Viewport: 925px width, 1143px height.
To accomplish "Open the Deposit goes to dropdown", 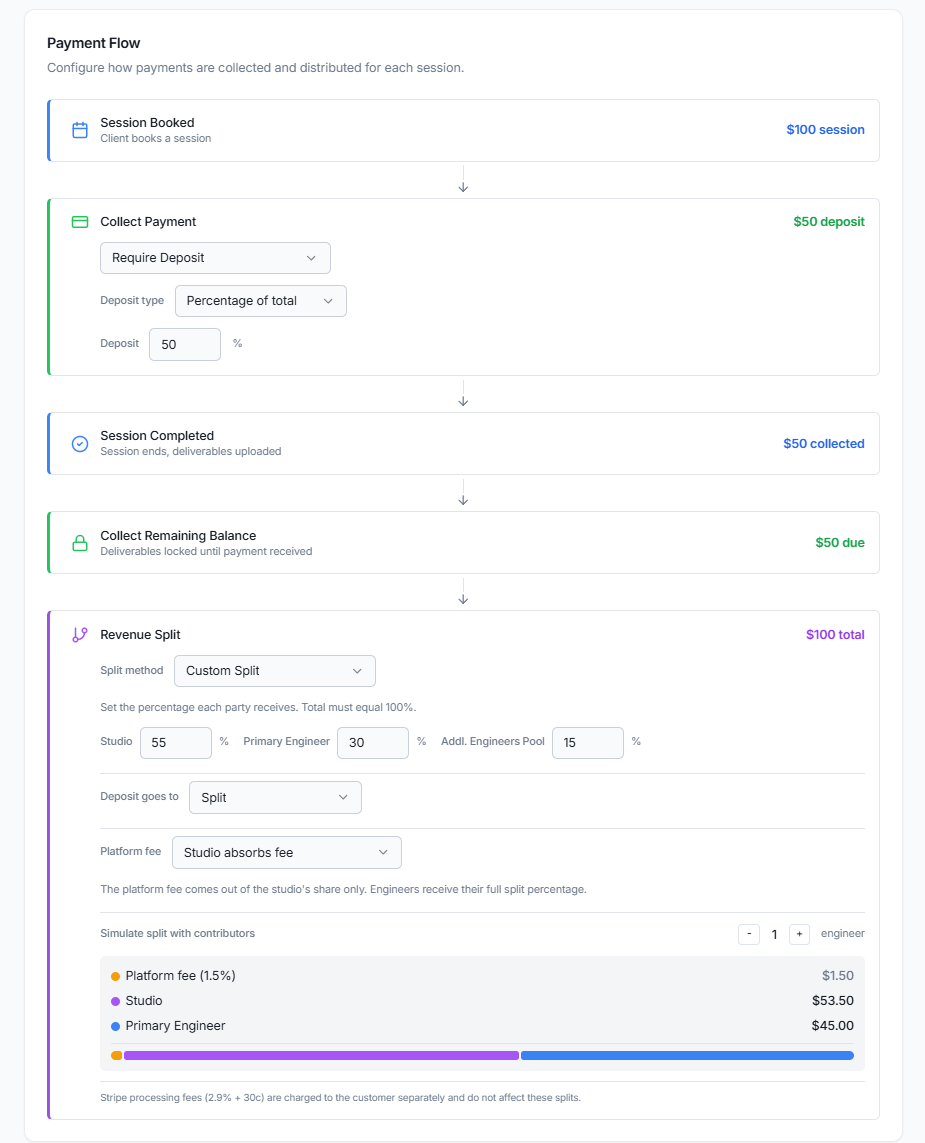I will click(276, 797).
